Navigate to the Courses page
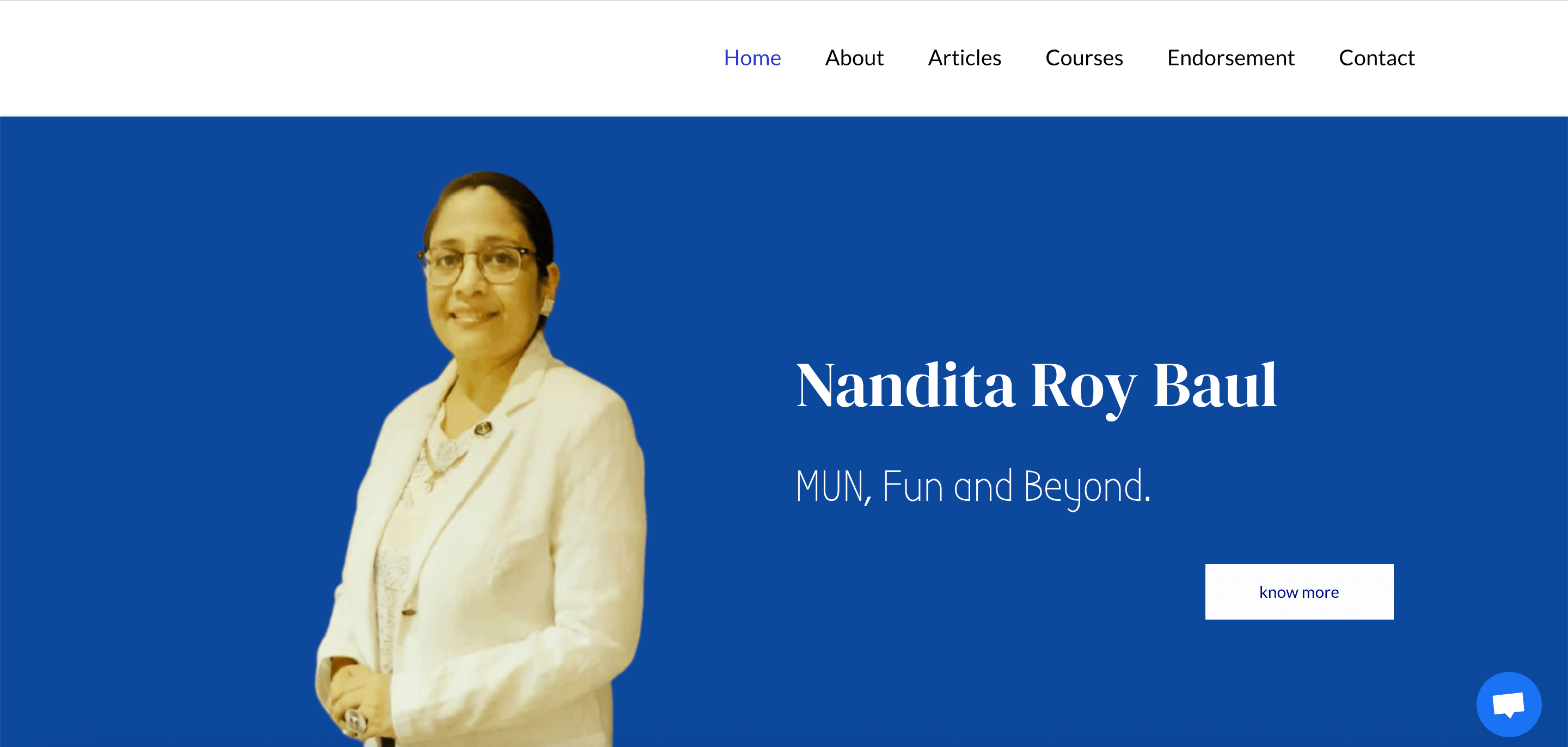Screen dimensions: 1568x747 point(1083,58)
